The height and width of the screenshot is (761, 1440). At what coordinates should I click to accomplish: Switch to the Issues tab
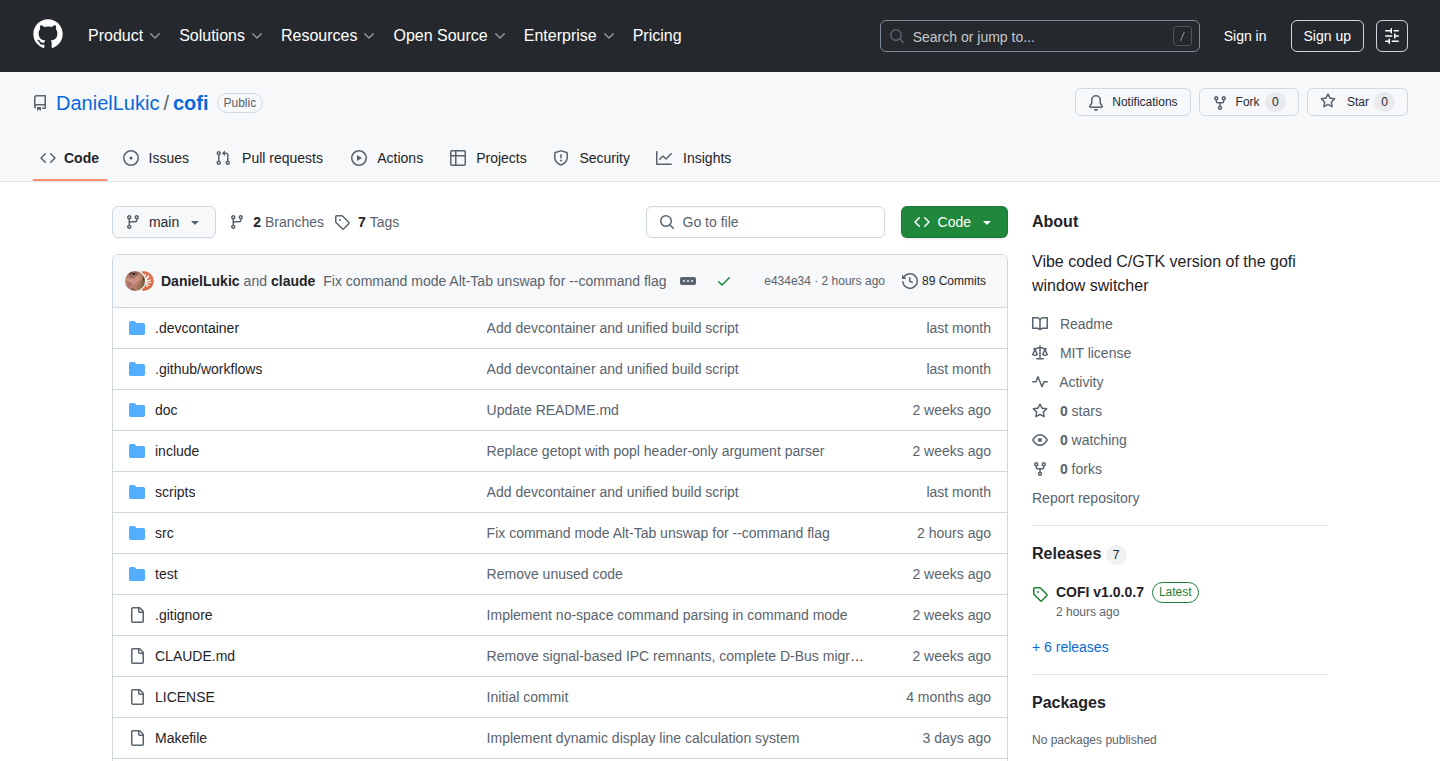(156, 158)
